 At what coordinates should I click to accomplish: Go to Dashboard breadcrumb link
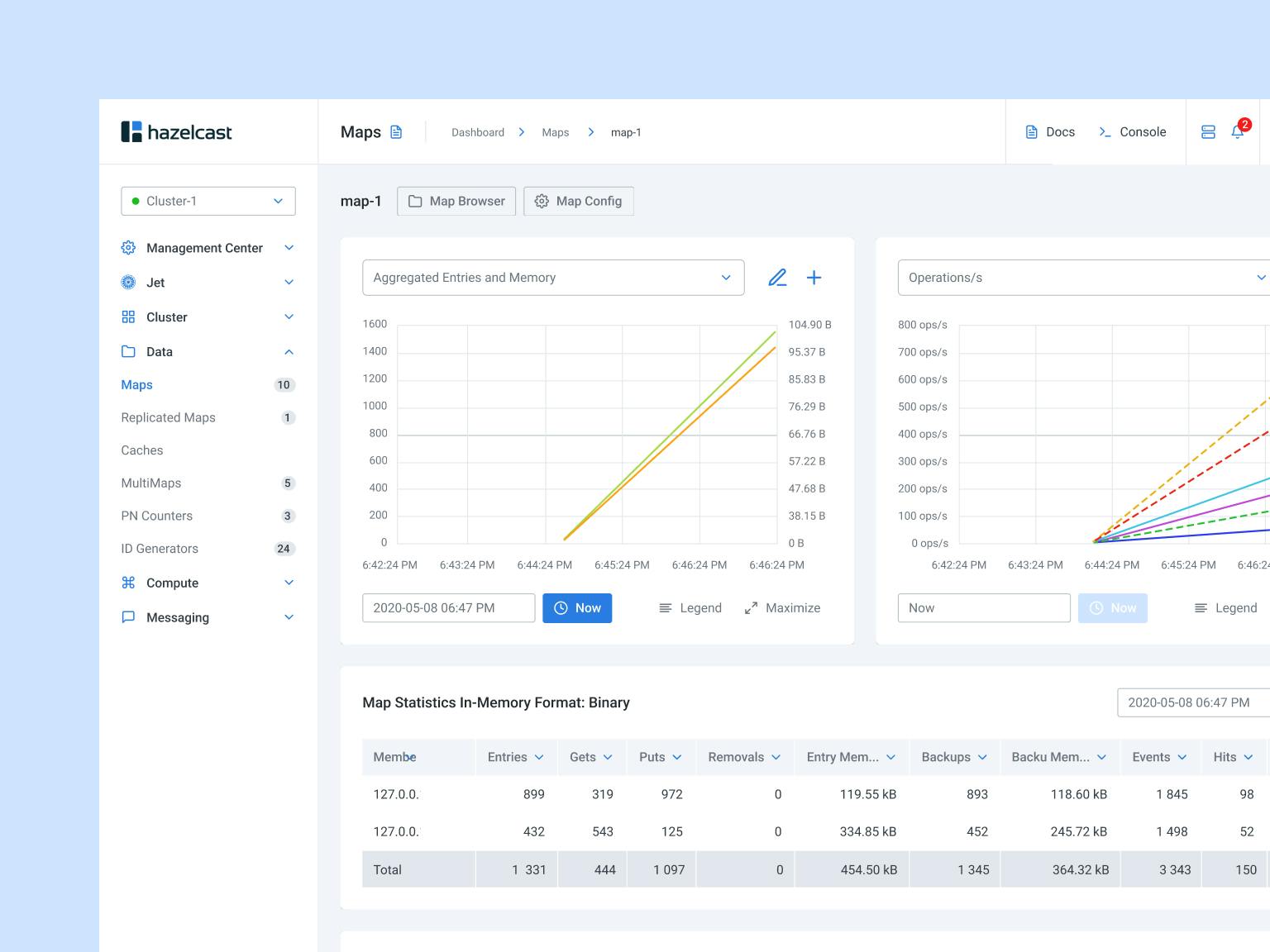(478, 132)
